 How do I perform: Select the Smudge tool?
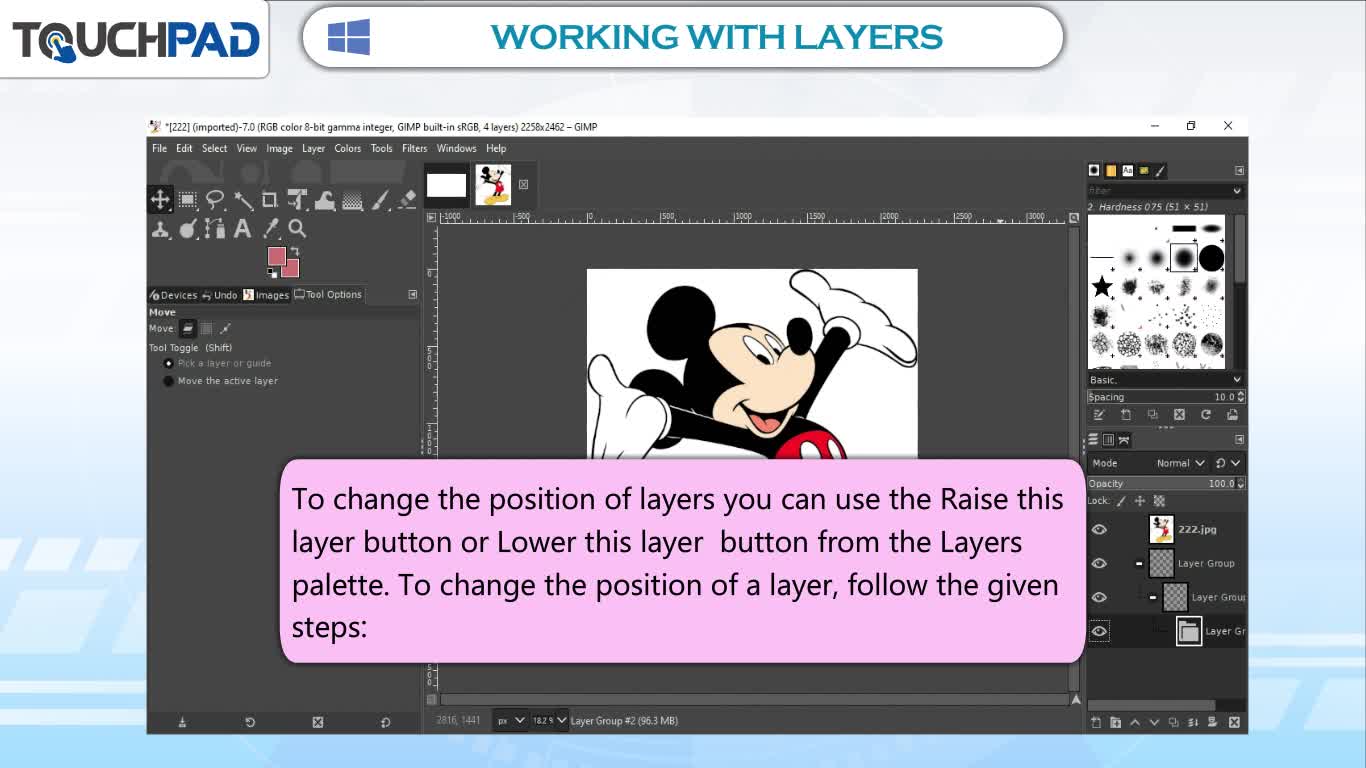pos(188,229)
